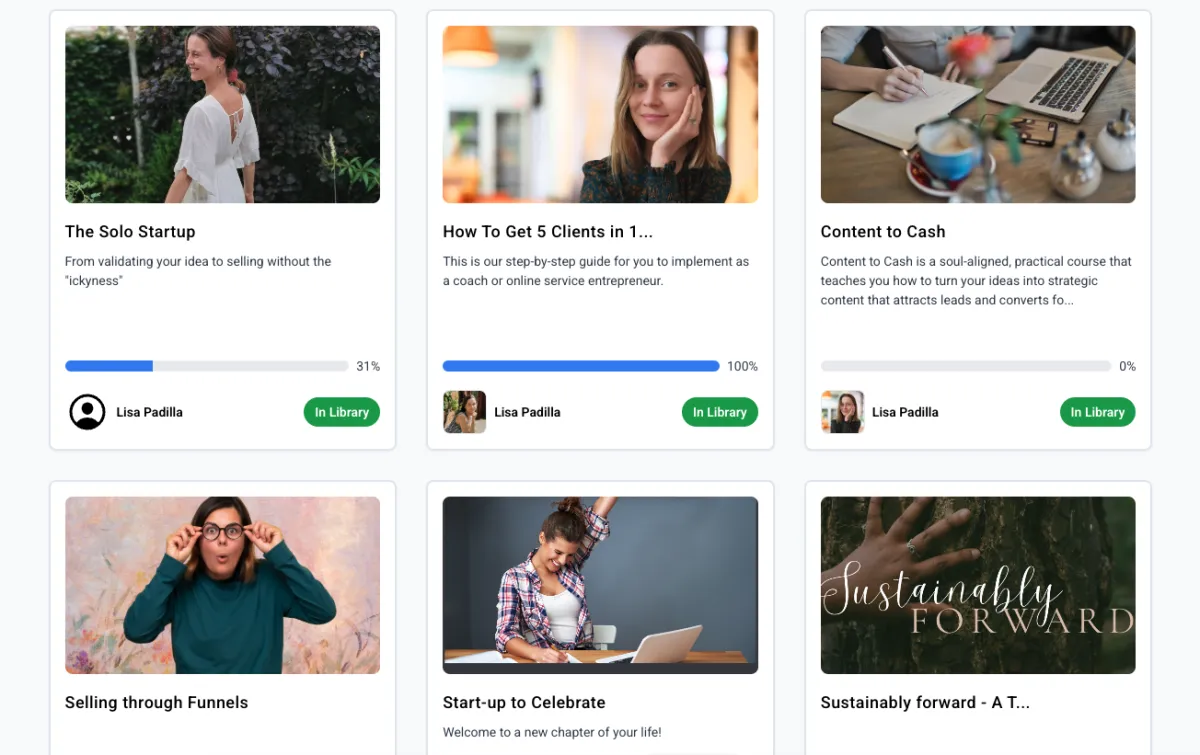Click Lisa Padilla's photo avatar on How To Get 5 Clients

coord(464,412)
